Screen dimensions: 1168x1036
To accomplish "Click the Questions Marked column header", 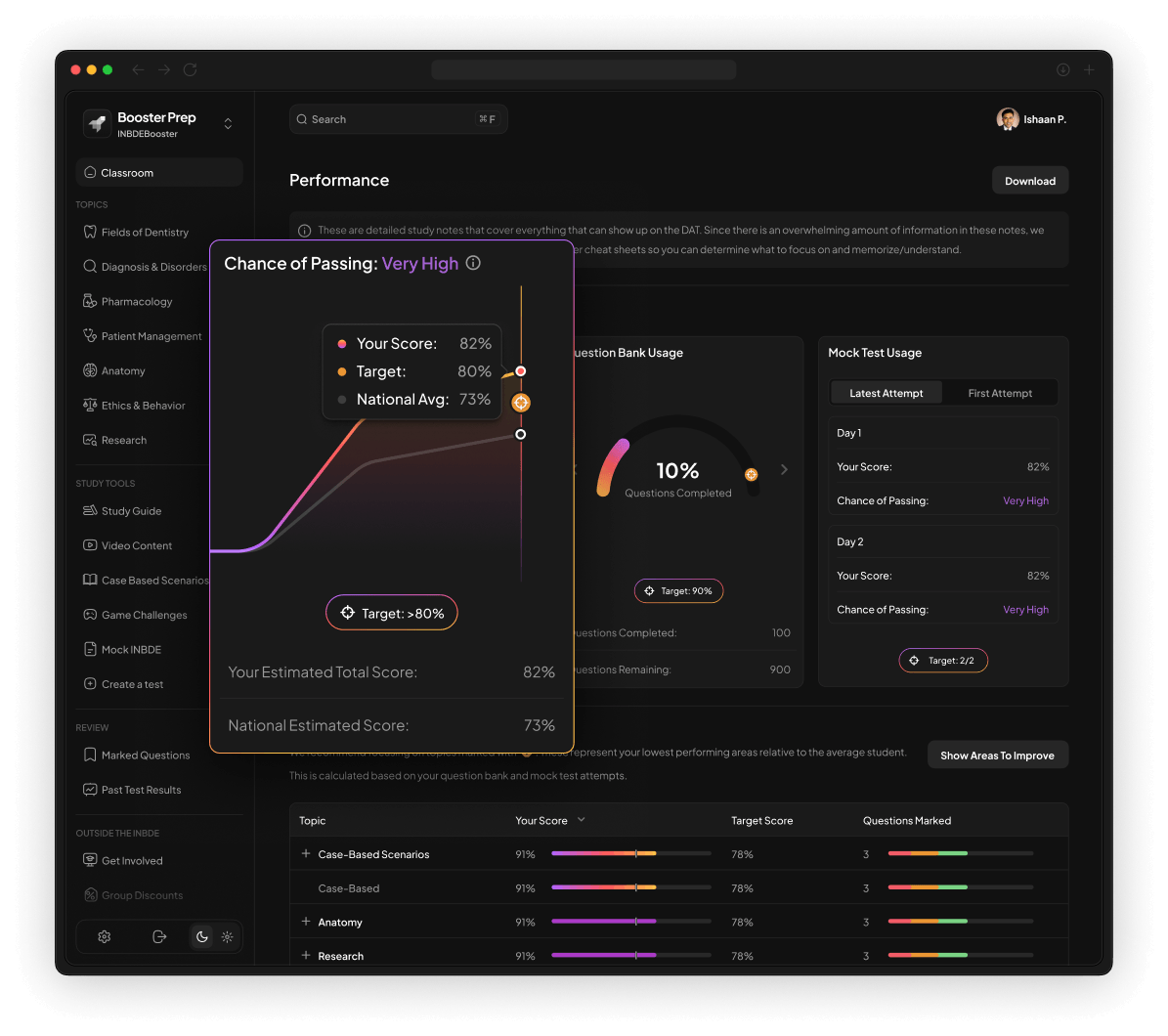I will [906, 820].
